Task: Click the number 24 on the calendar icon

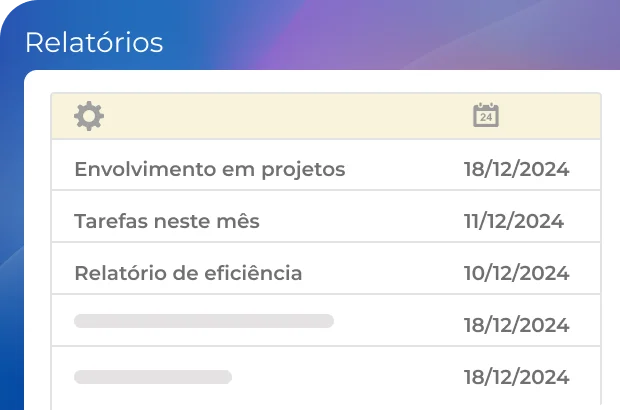Action: 486,118
